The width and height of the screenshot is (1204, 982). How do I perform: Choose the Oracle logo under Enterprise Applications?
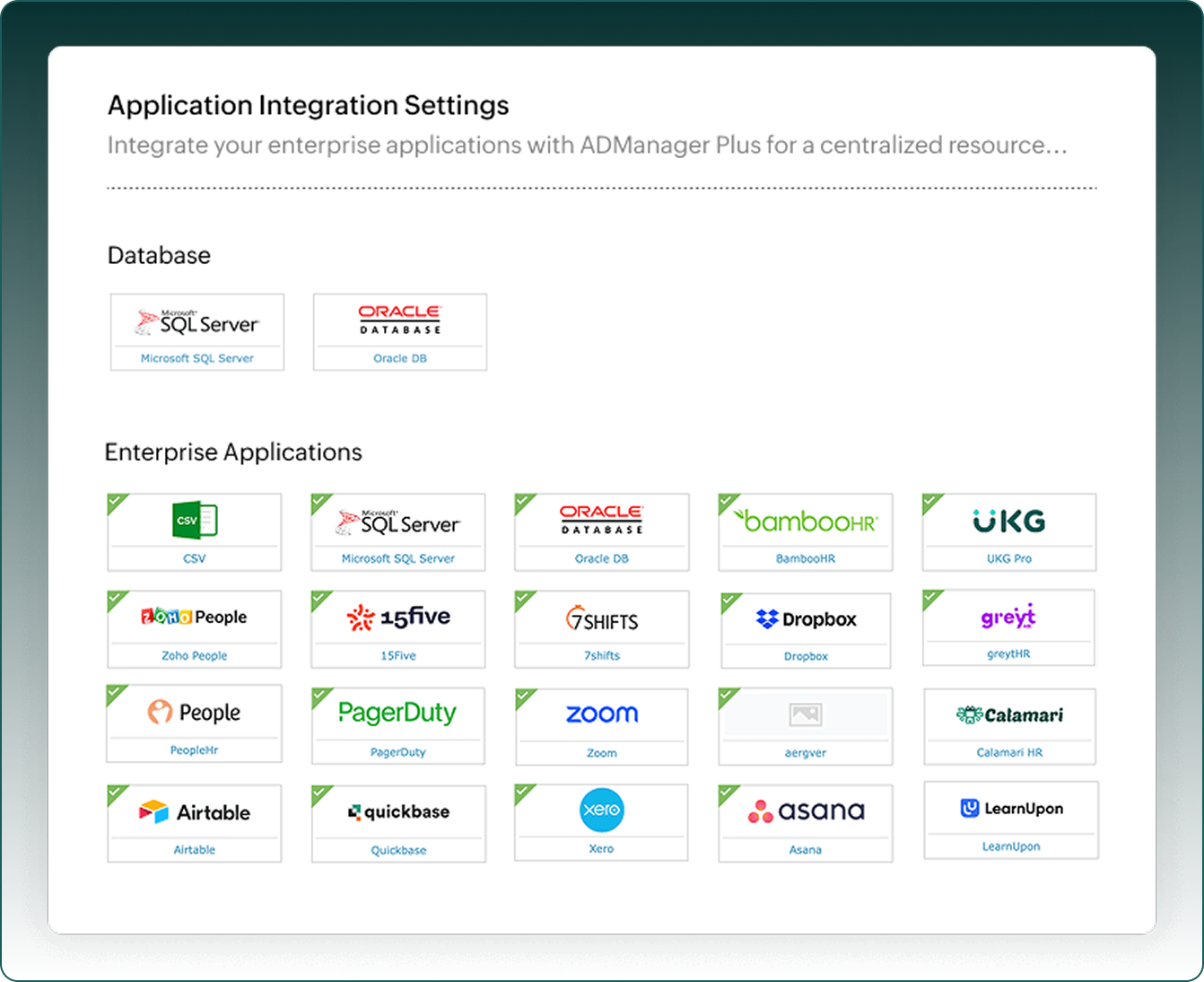tap(602, 519)
